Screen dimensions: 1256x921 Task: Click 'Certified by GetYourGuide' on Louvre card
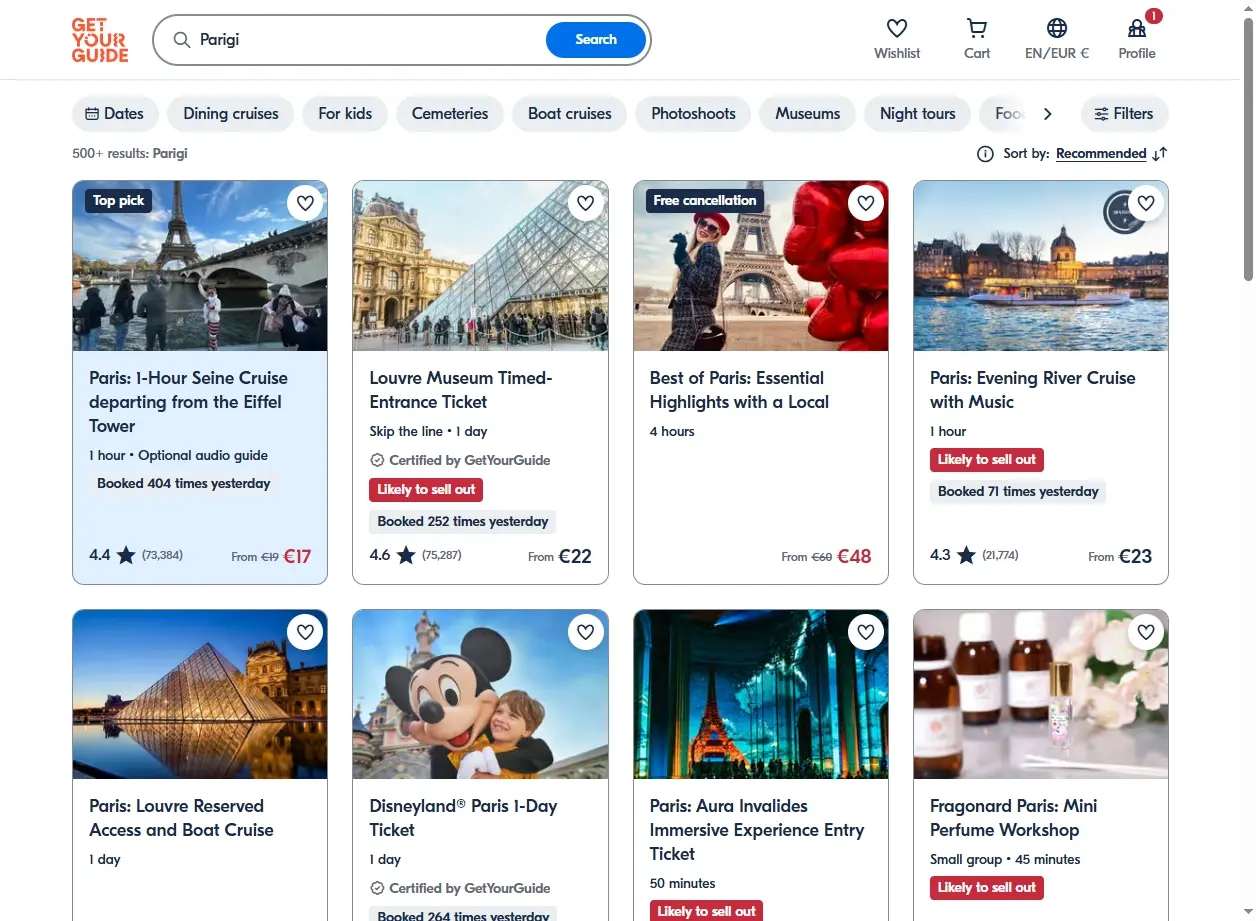tap(460, 461)
